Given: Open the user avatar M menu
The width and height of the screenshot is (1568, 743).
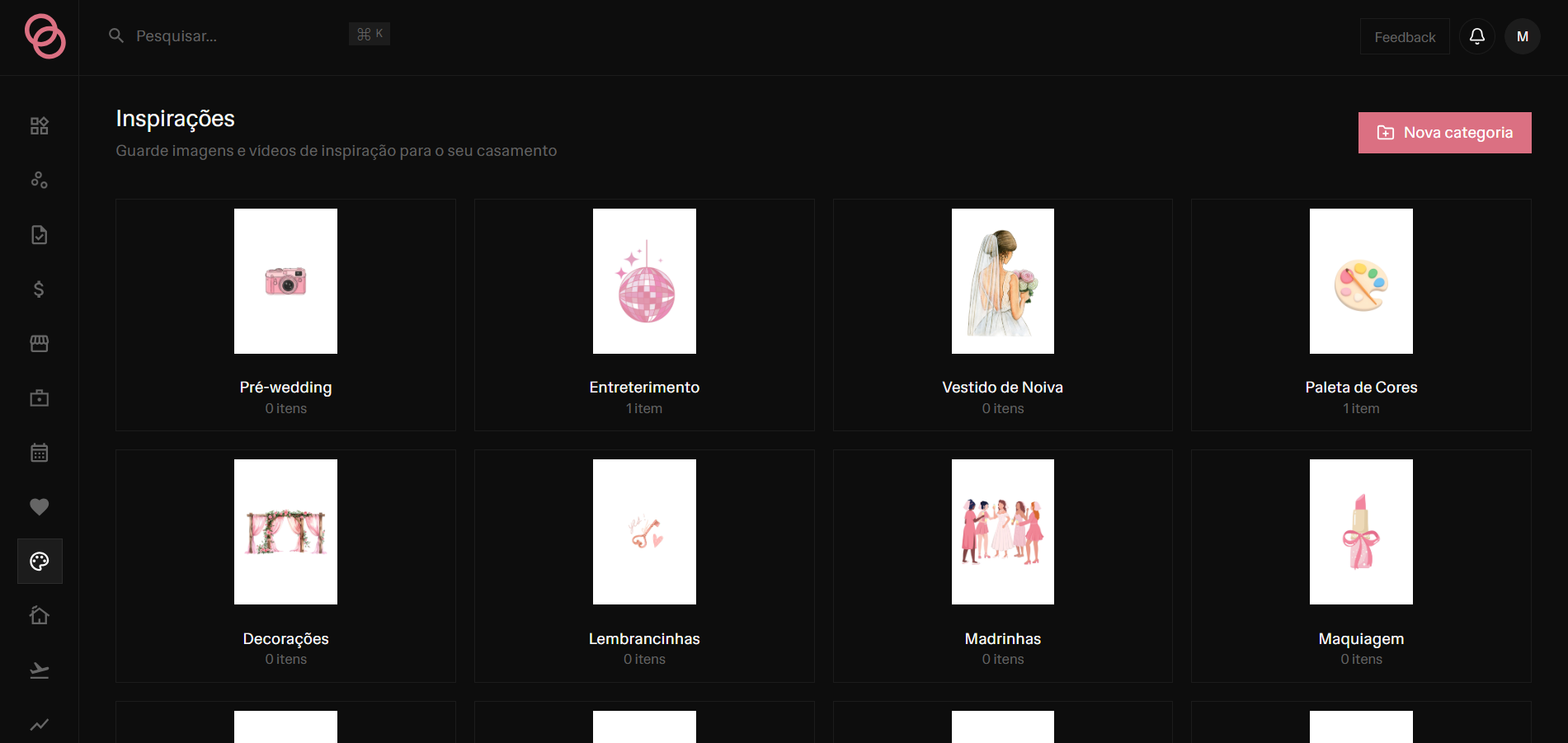Looking at the screenshot, I should tap(1523, 36).
